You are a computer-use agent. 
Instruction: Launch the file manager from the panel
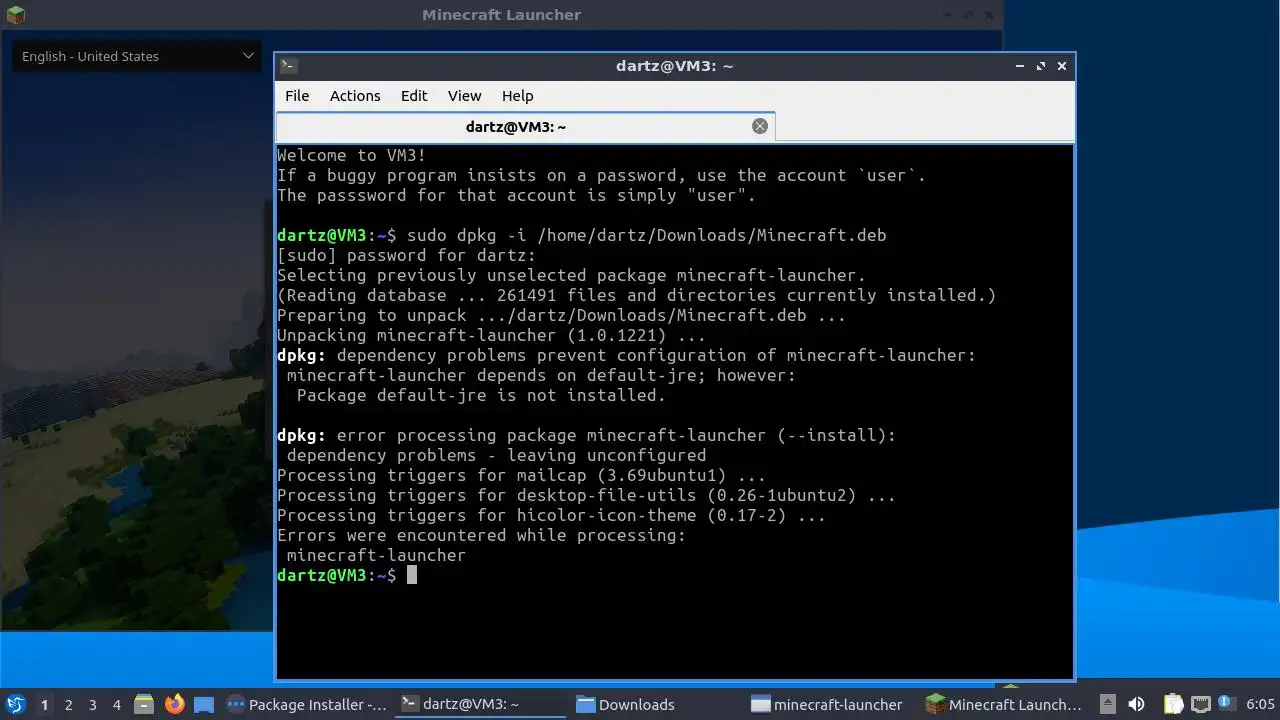pyautogui.click(x=144, y=704)
